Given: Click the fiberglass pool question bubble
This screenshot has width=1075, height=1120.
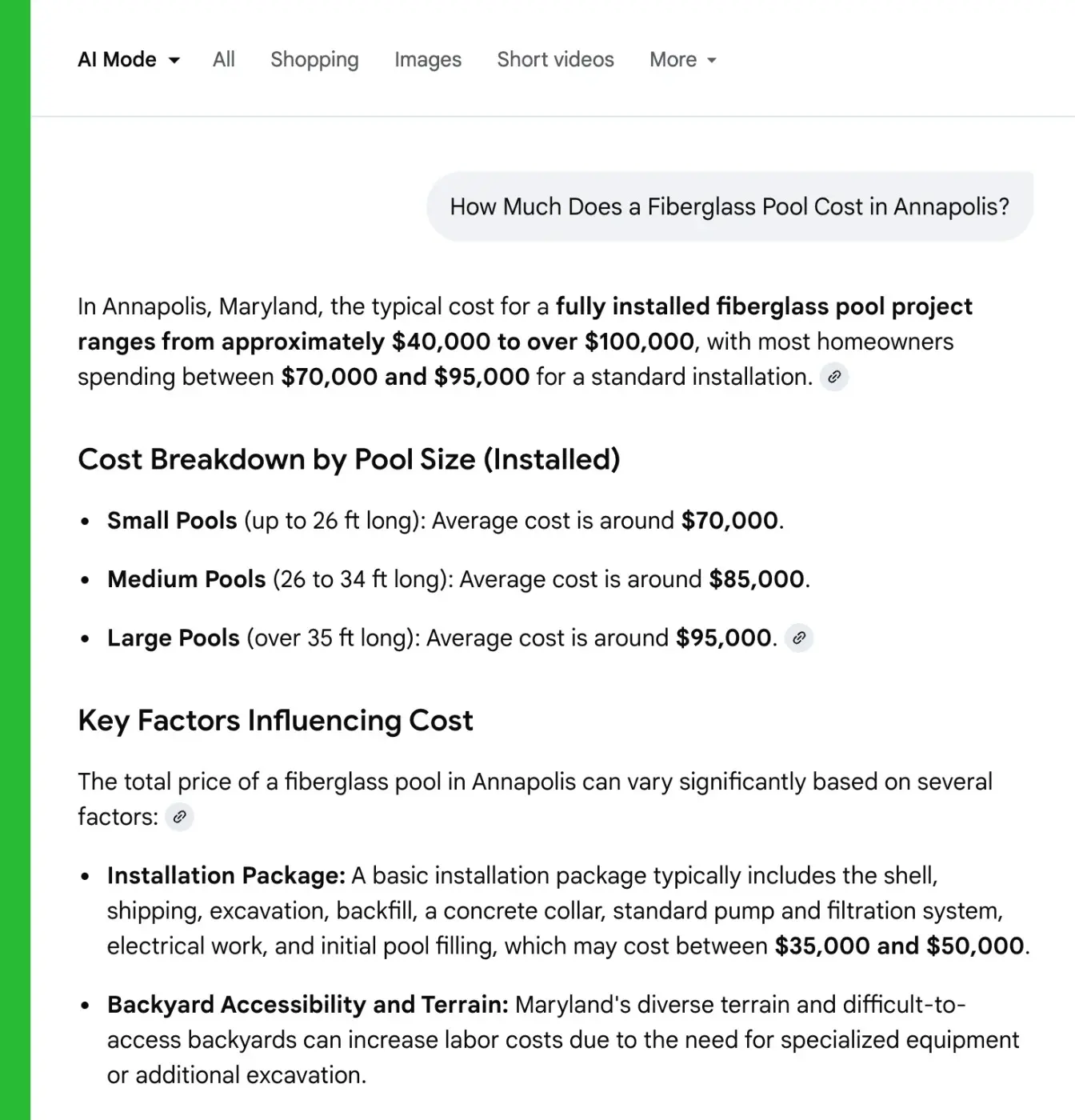Looking at the screenshot, I should click(729, 206).
